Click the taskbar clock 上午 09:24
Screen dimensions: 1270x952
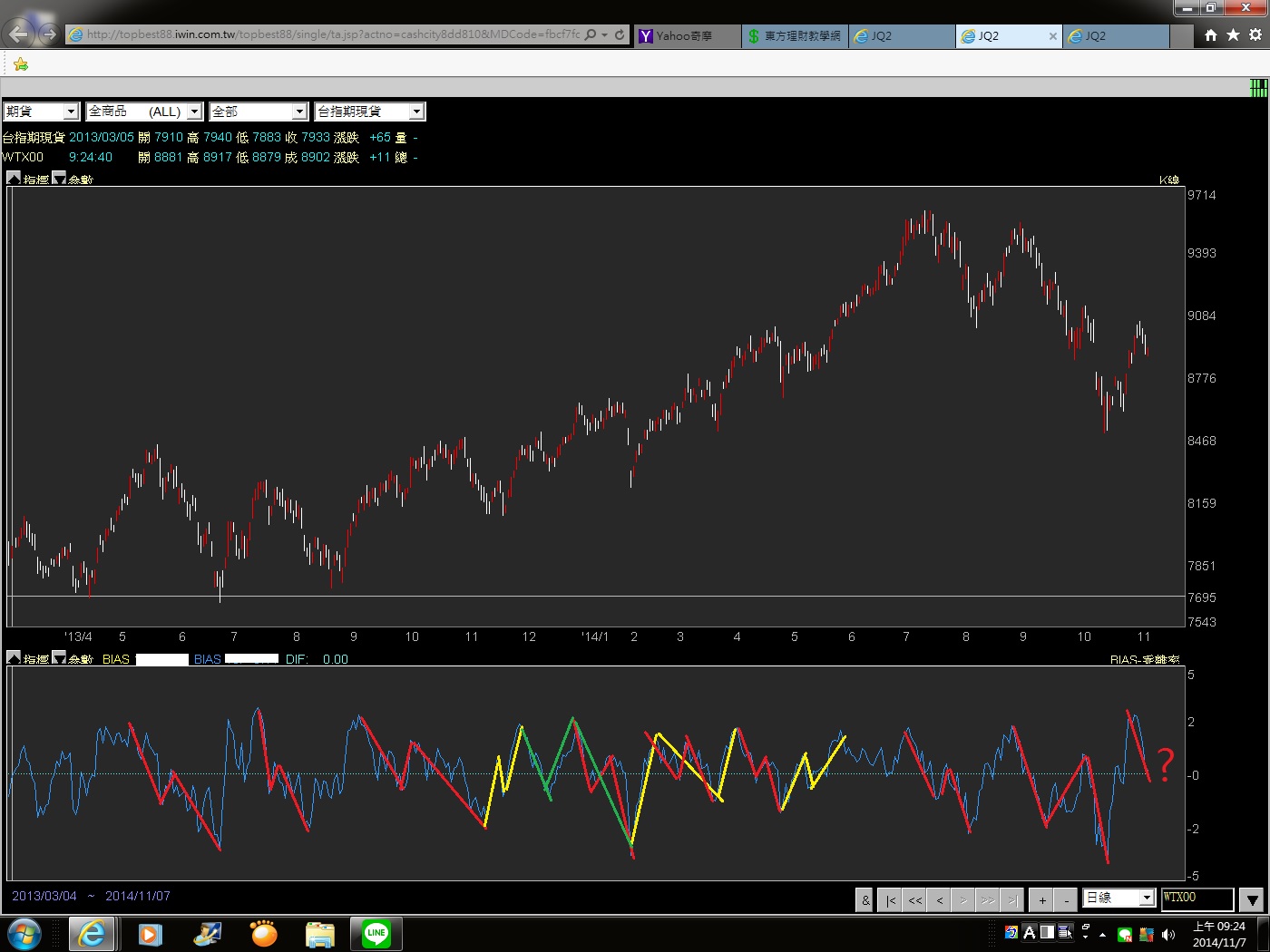tap(1219, 934)
